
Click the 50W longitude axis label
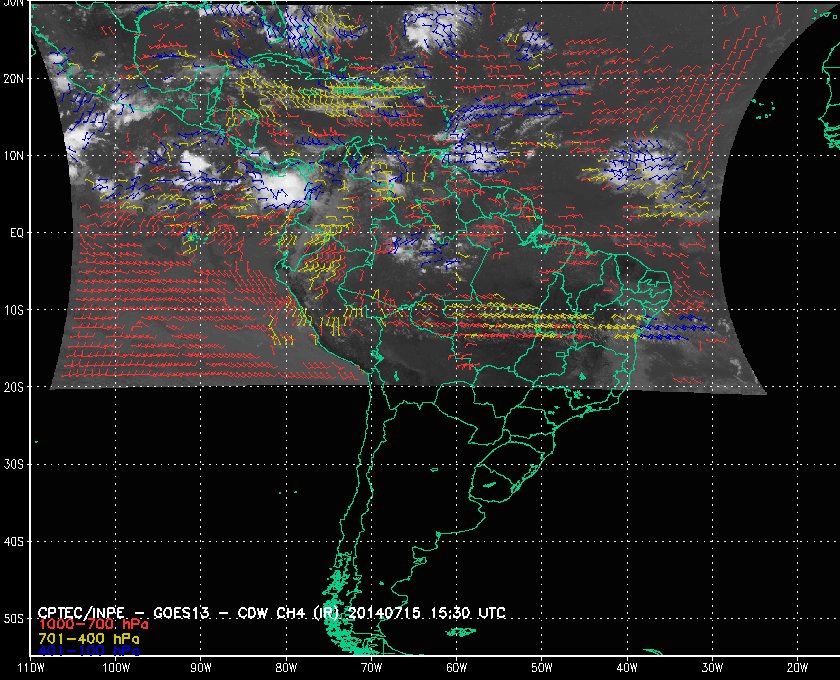(542, 668)
